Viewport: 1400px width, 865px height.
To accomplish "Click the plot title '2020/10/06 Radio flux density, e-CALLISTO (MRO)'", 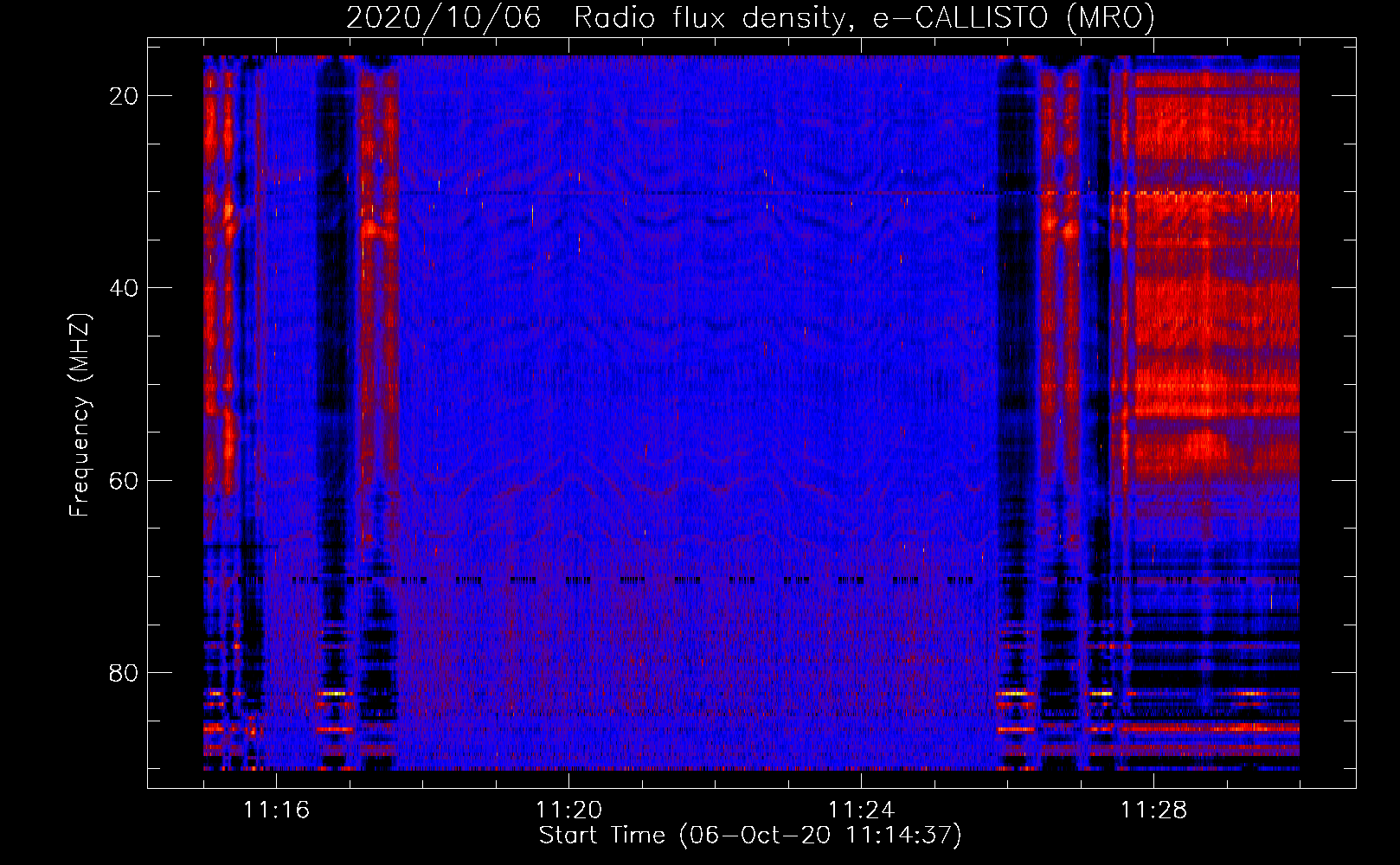I will tap(750, 17).
